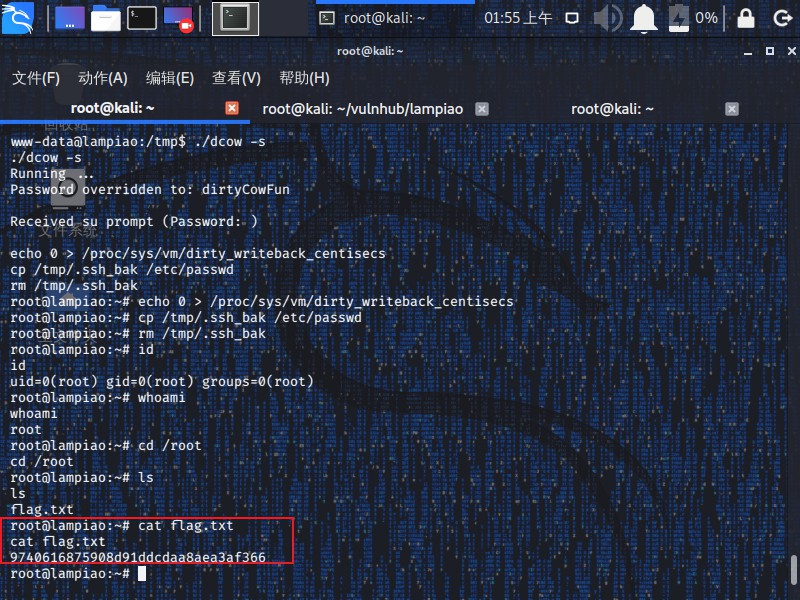Click the terminal cursor at last prompt
The width and height of the screenshot is (800, 600).
tap(142, 573)
